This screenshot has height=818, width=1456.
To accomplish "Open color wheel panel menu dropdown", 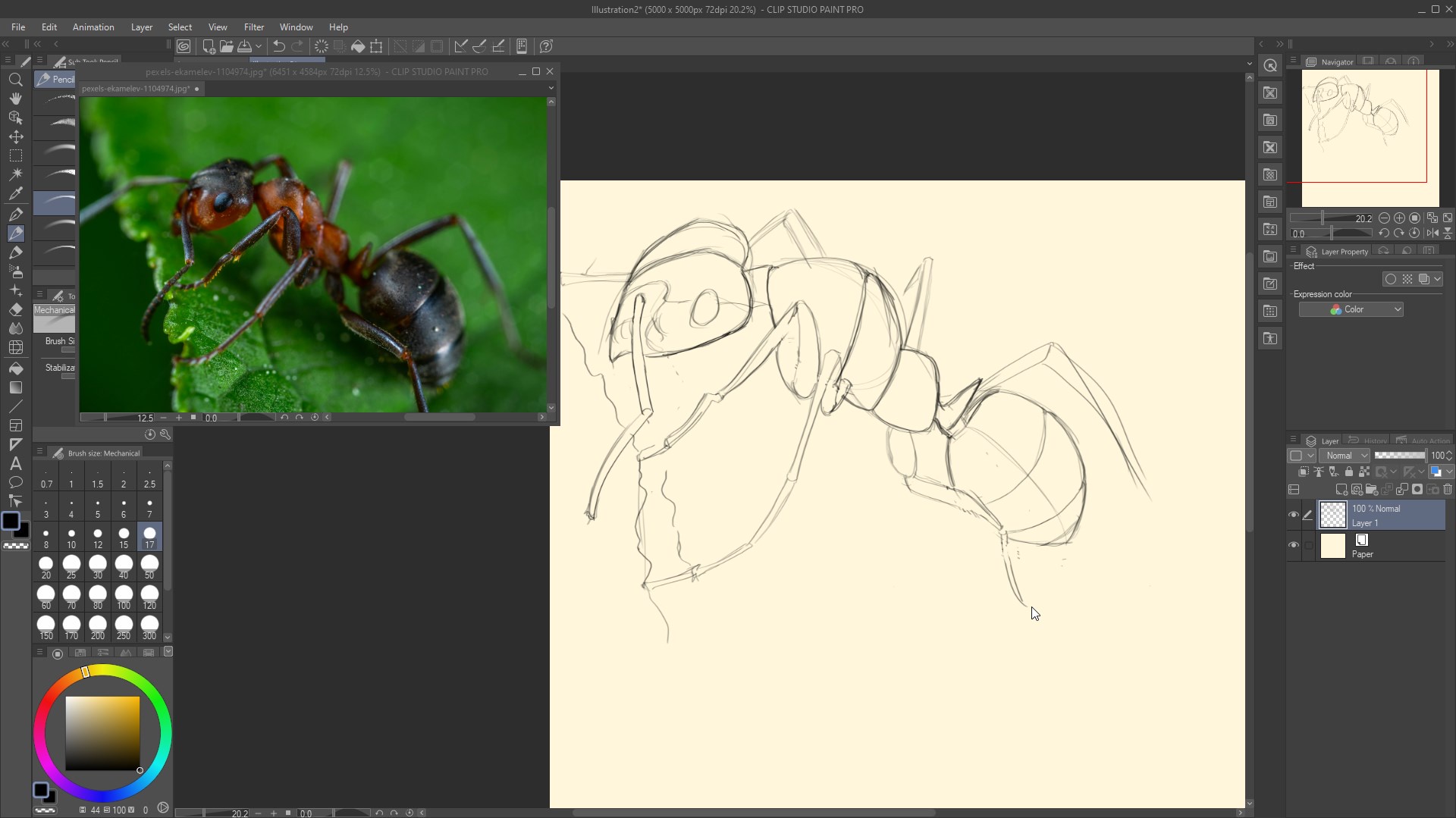I will point(168,651).
